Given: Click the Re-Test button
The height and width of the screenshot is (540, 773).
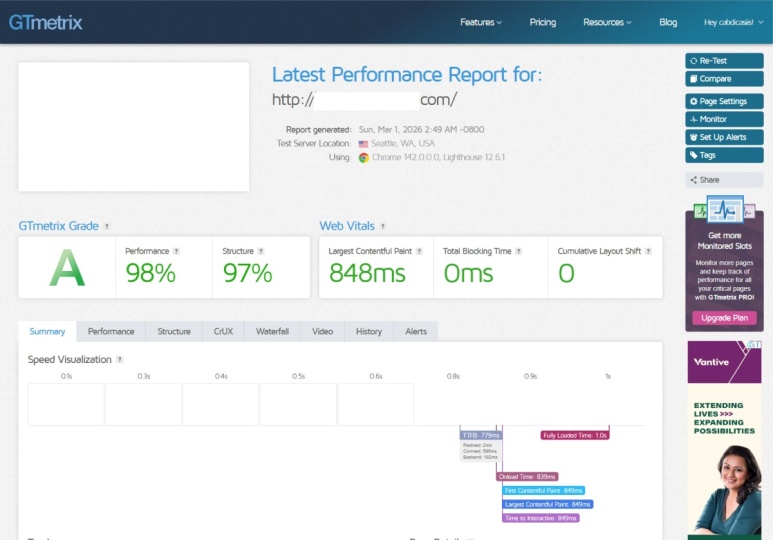Looking at the screenshot, I should [x=724, y=61].
